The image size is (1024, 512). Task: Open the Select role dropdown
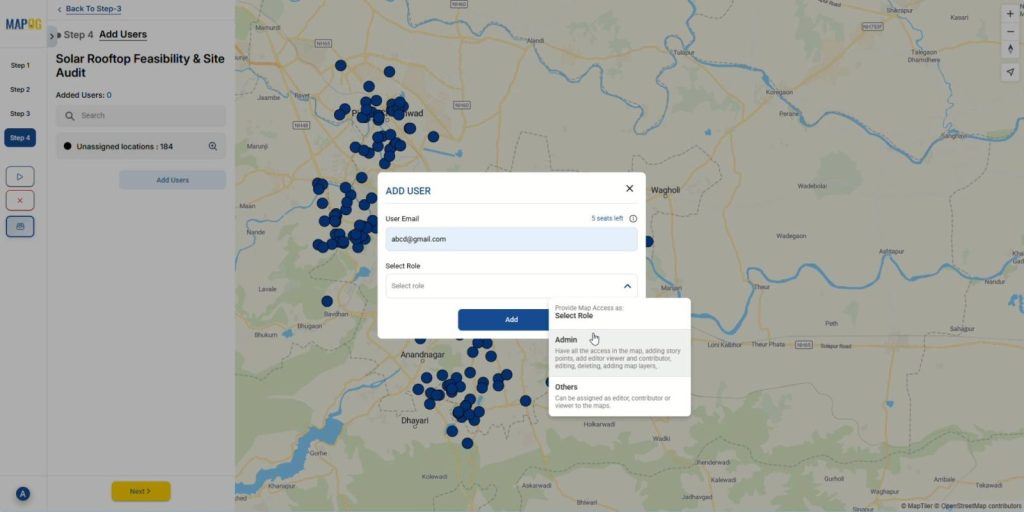pyautogui.click(x=511, y=286)
